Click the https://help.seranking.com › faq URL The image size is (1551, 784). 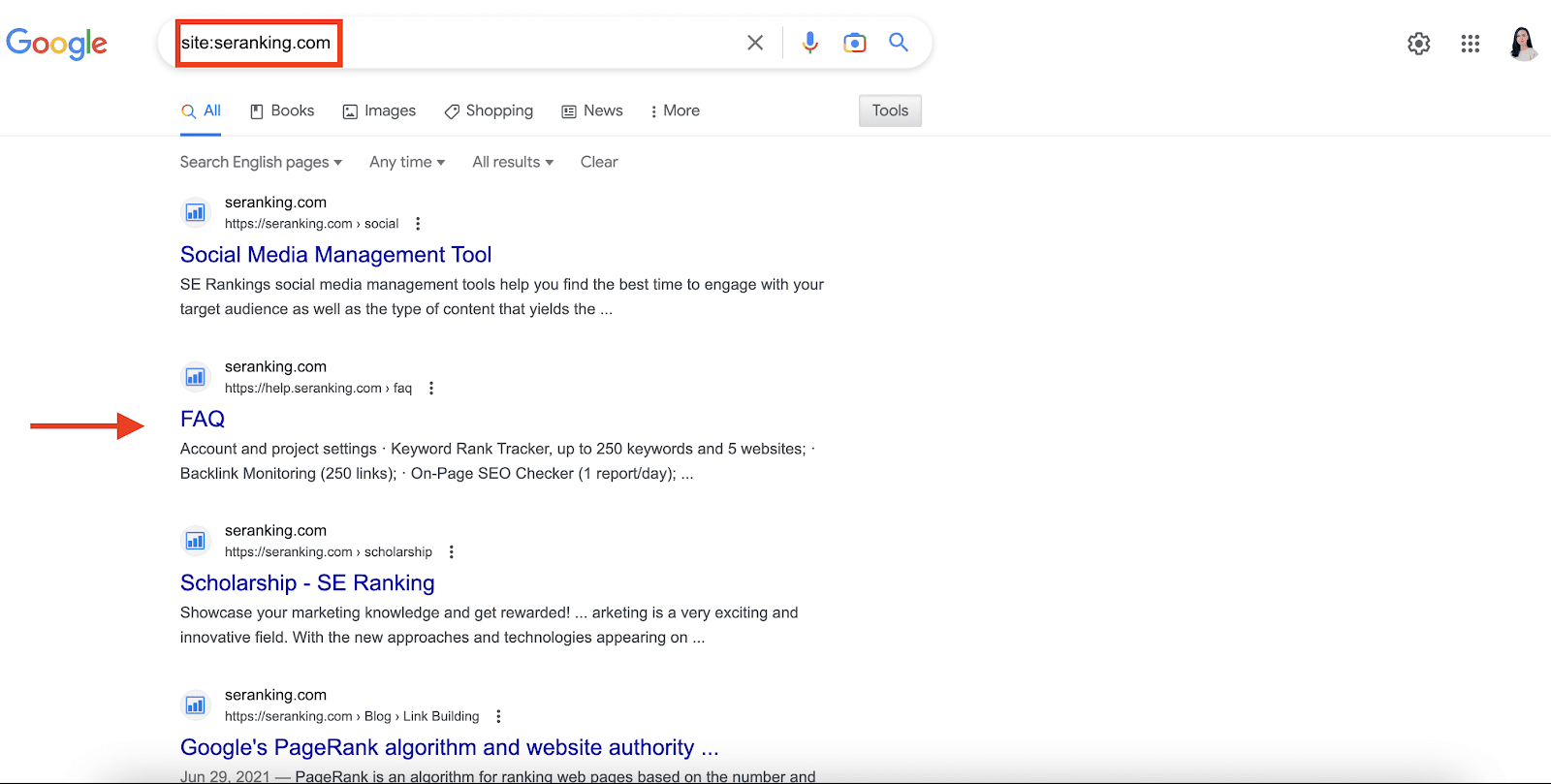[318, 389]
